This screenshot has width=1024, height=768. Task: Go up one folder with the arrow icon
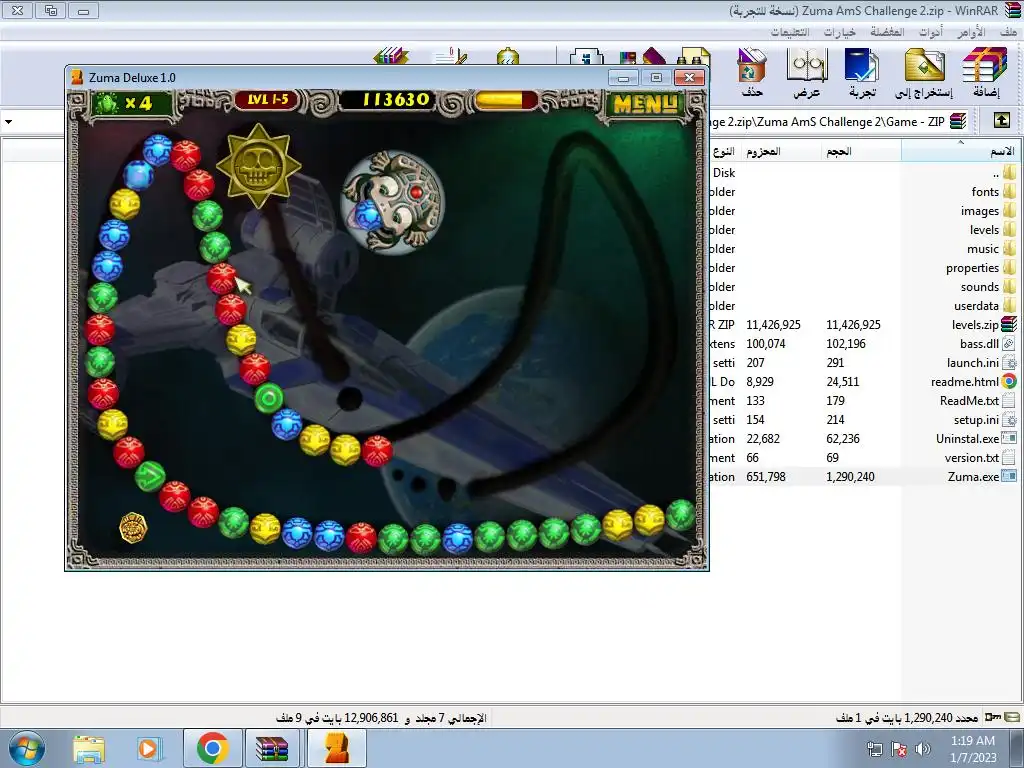coord(1002,121)
